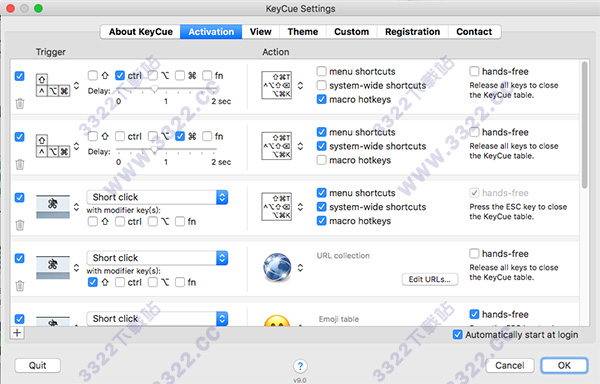The image size is (600, 384).
Task: Select the Activation tab
Action: [211, 32]
